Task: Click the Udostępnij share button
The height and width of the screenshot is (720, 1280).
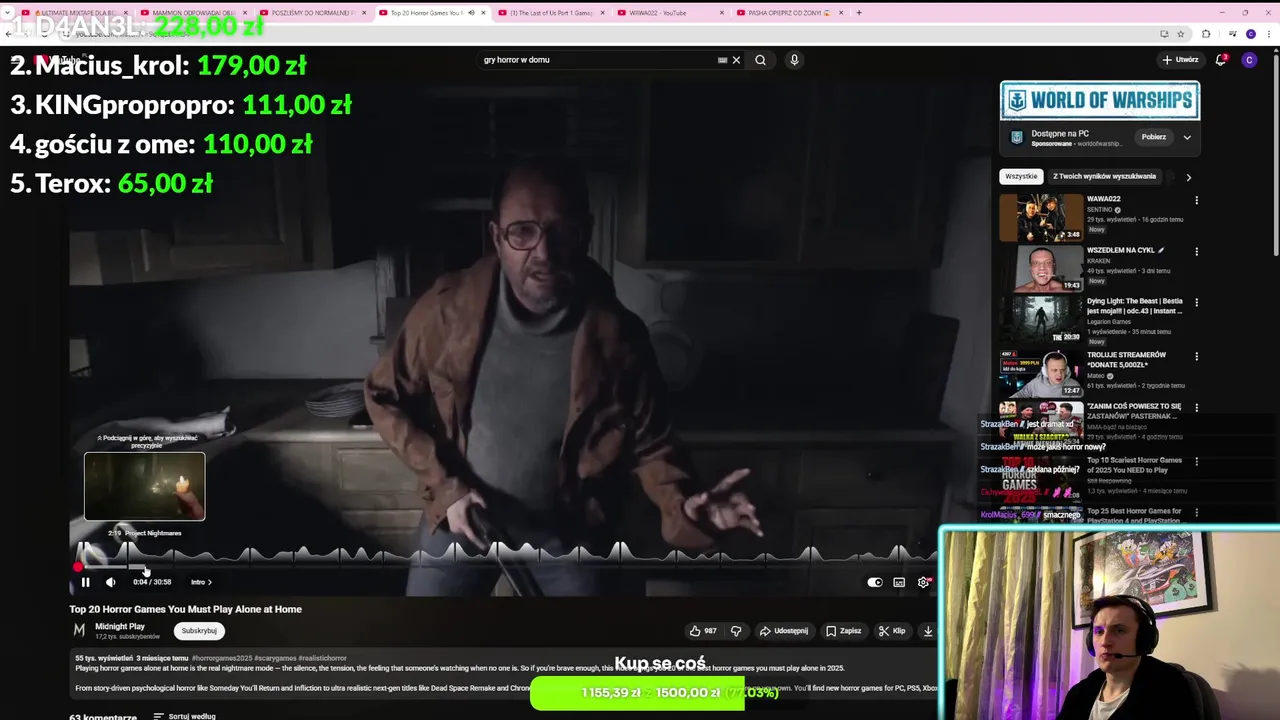Action: click(783, 631)
